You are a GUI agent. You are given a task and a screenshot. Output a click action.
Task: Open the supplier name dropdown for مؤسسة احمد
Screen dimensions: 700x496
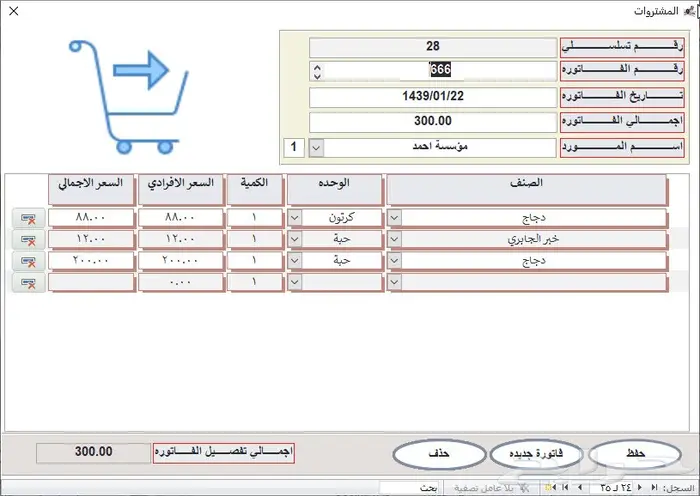[316, 148]
